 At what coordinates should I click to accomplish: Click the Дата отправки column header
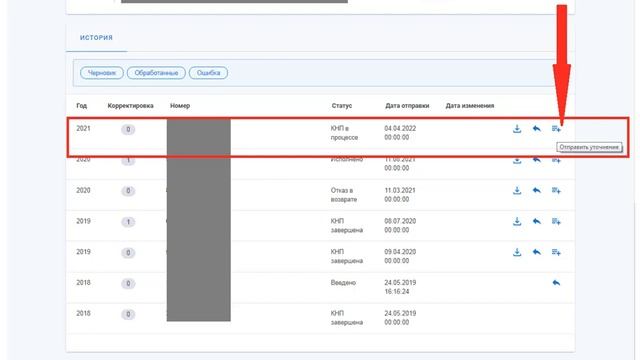(407, 106)
